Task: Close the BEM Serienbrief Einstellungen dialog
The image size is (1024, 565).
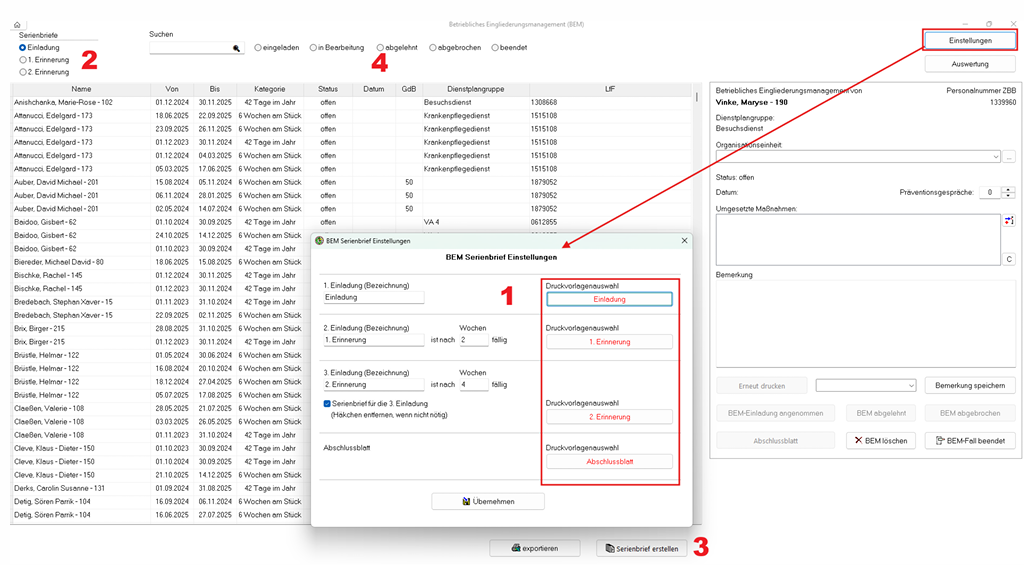Action: point(684,240)
